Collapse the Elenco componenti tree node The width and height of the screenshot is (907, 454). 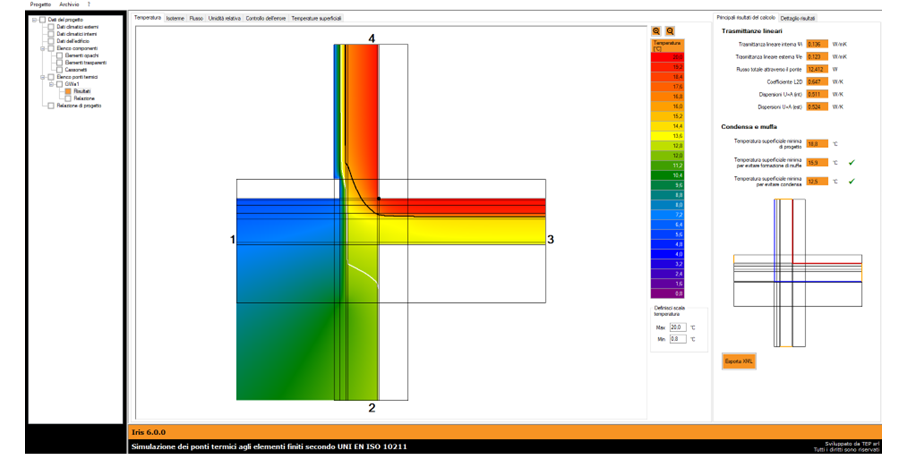[x=42, y=48]
